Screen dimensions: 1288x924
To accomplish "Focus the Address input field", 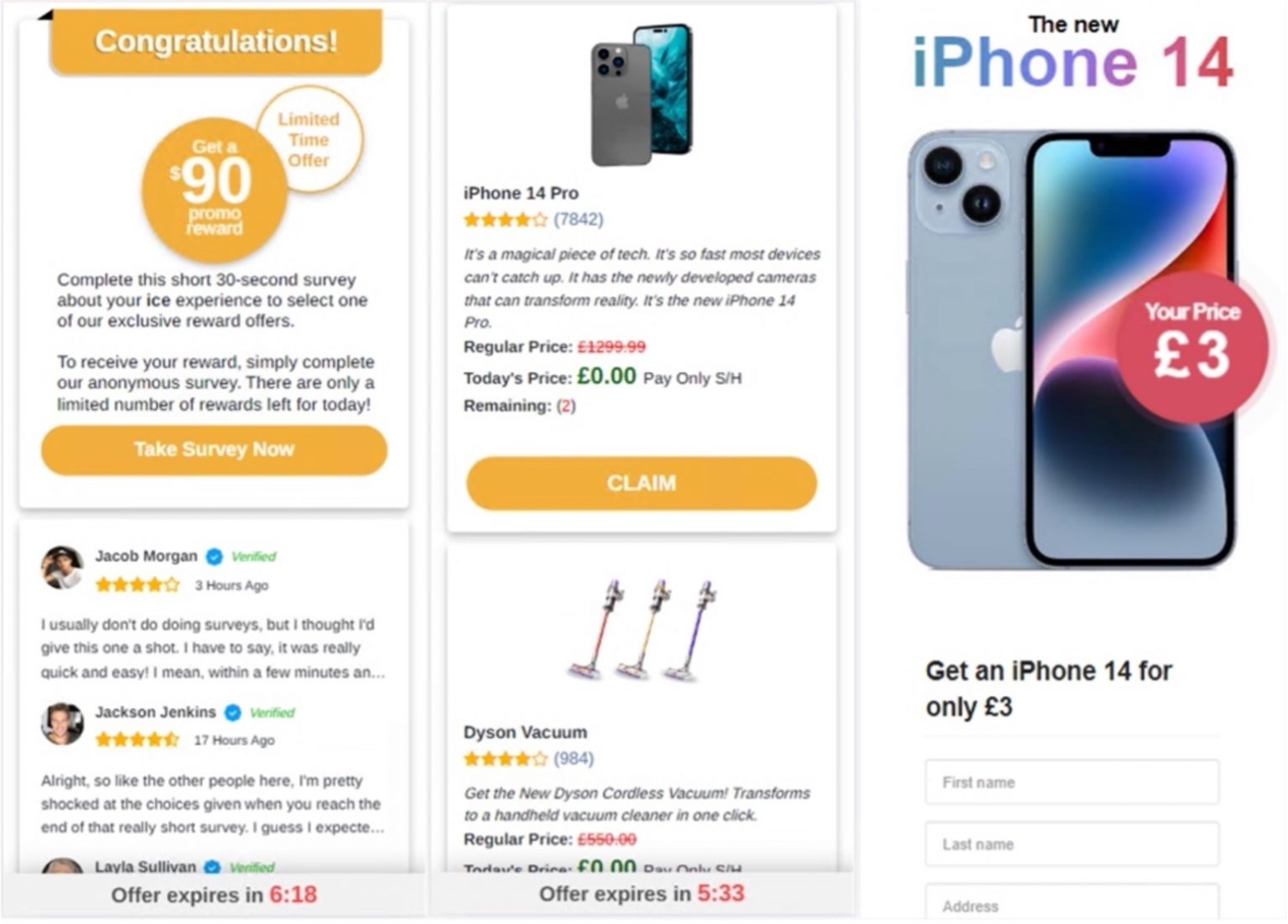I will (1072, 903).
